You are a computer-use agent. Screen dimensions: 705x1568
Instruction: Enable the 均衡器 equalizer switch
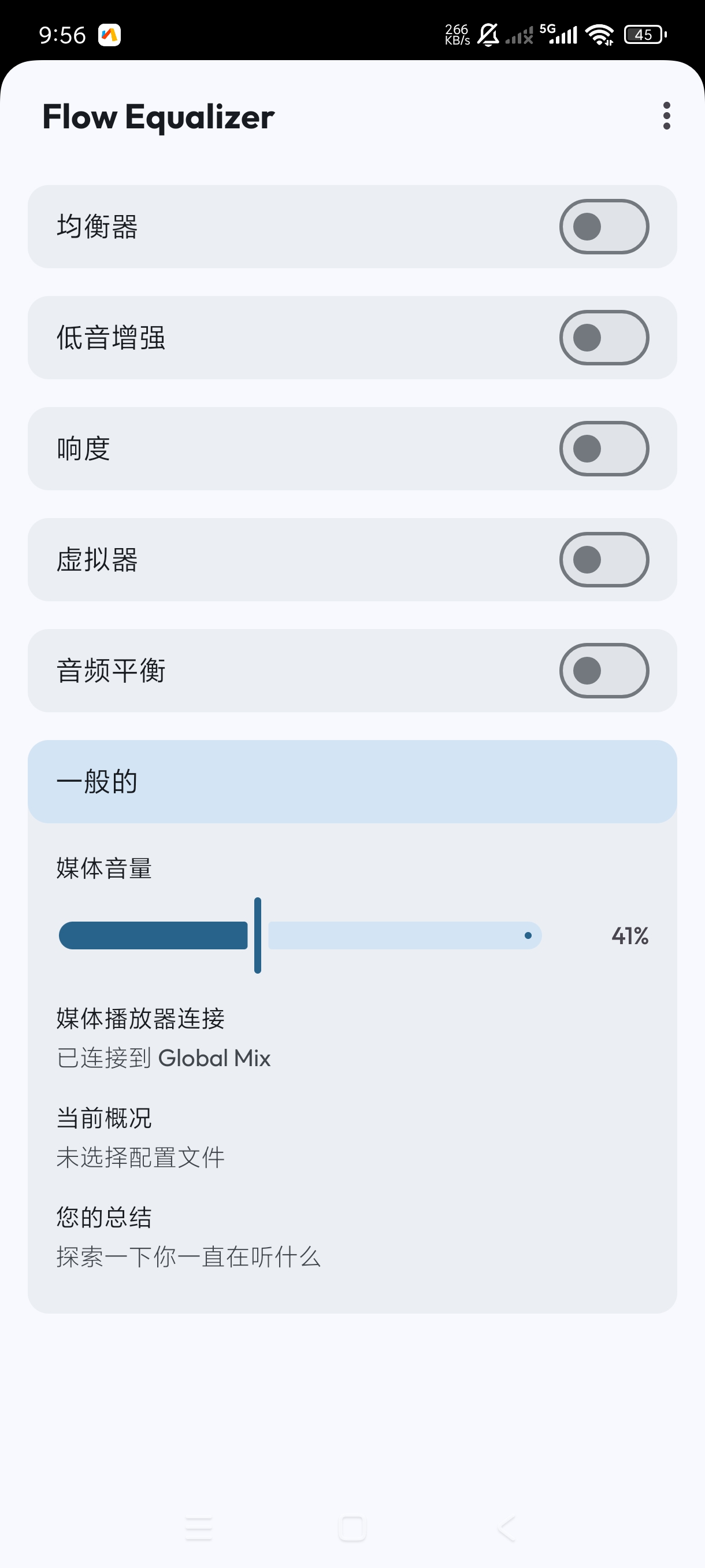[604, 227]
